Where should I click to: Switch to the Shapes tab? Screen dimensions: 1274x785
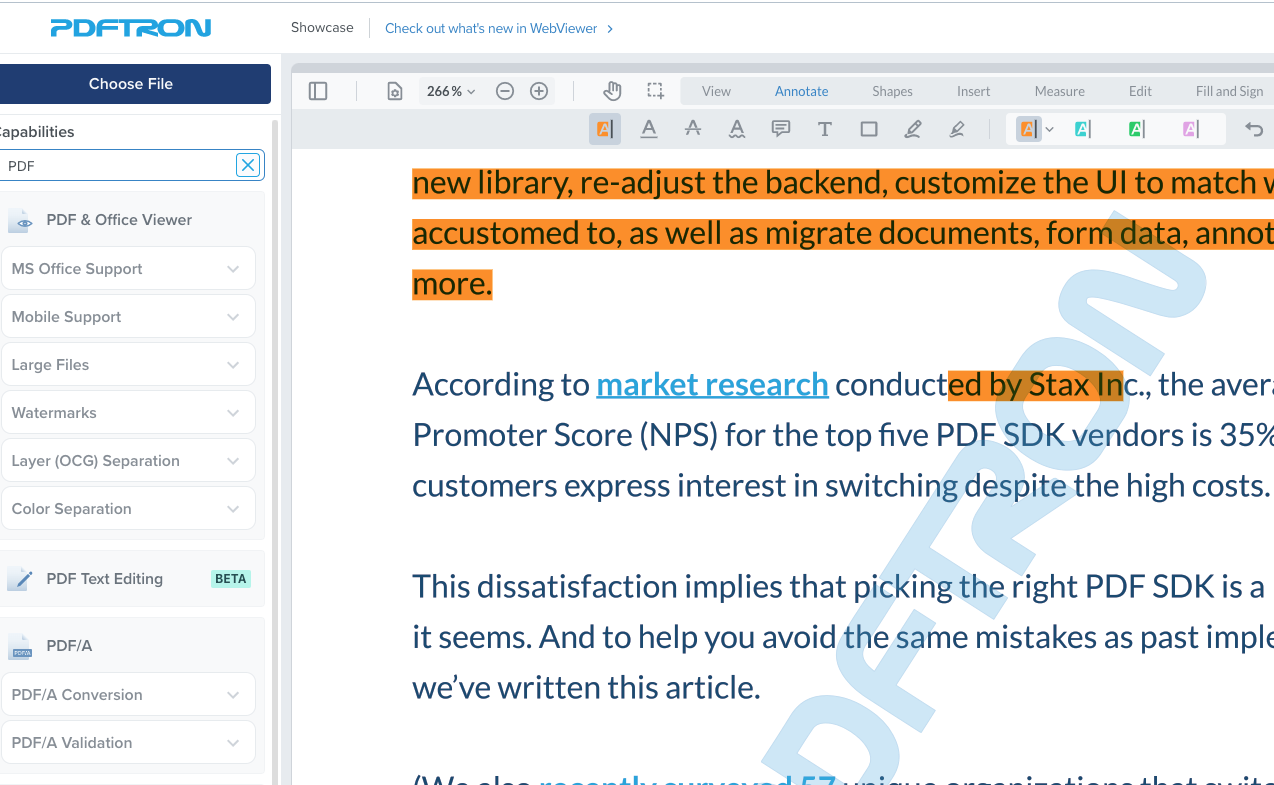(x=891, y=91)
